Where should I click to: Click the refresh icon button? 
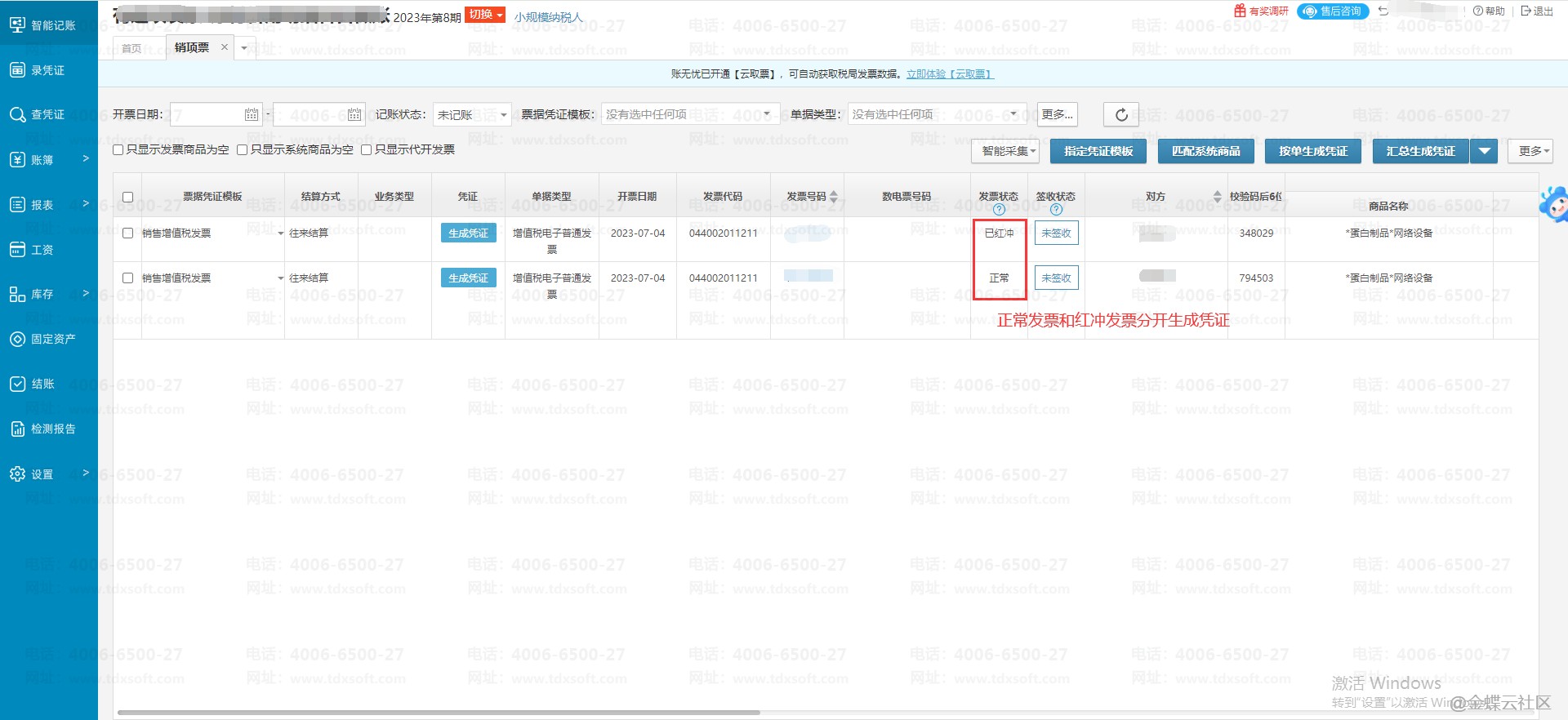1121,115
